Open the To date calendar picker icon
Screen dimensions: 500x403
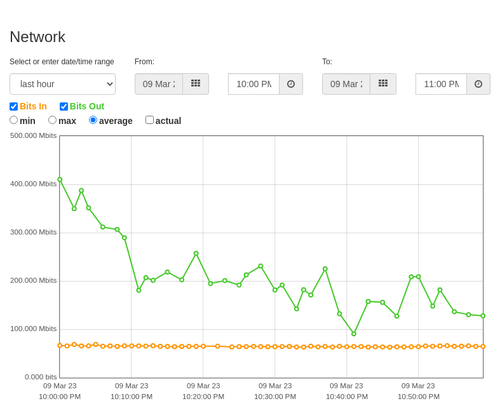(x=383, y=84)
